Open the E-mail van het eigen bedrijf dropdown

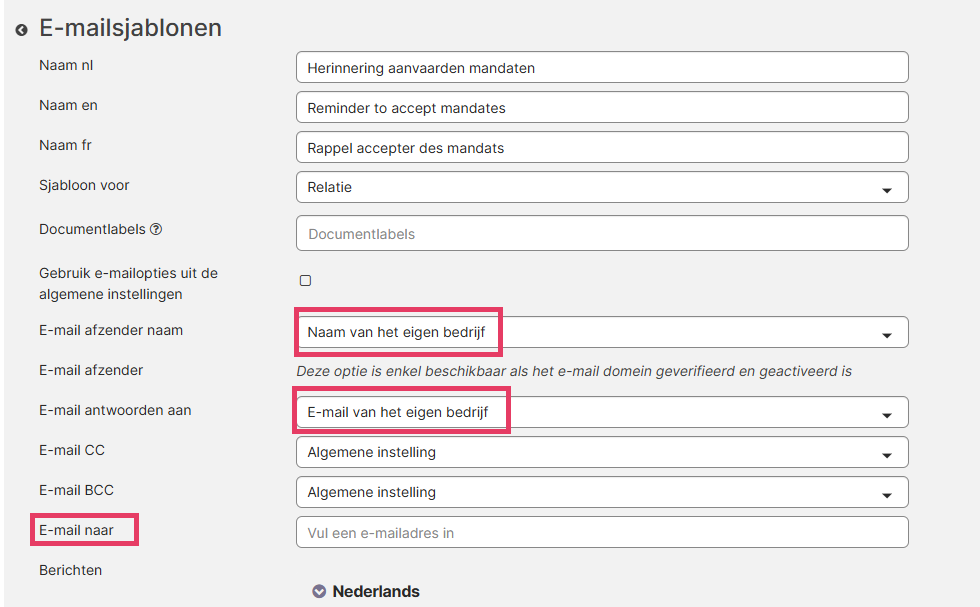[x=602, y=412]
